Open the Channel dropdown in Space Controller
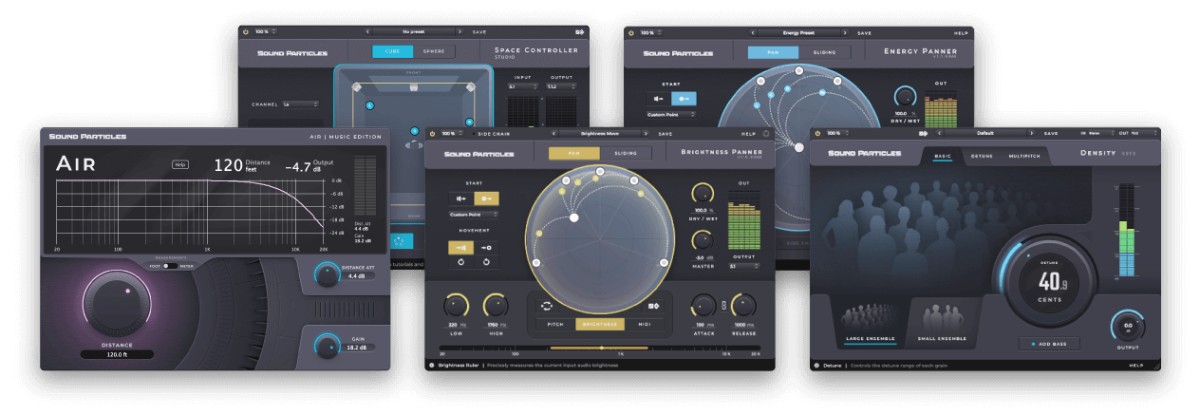This screenshot has width=1200, height=415. pyautogui.click(x=300, y=103)
